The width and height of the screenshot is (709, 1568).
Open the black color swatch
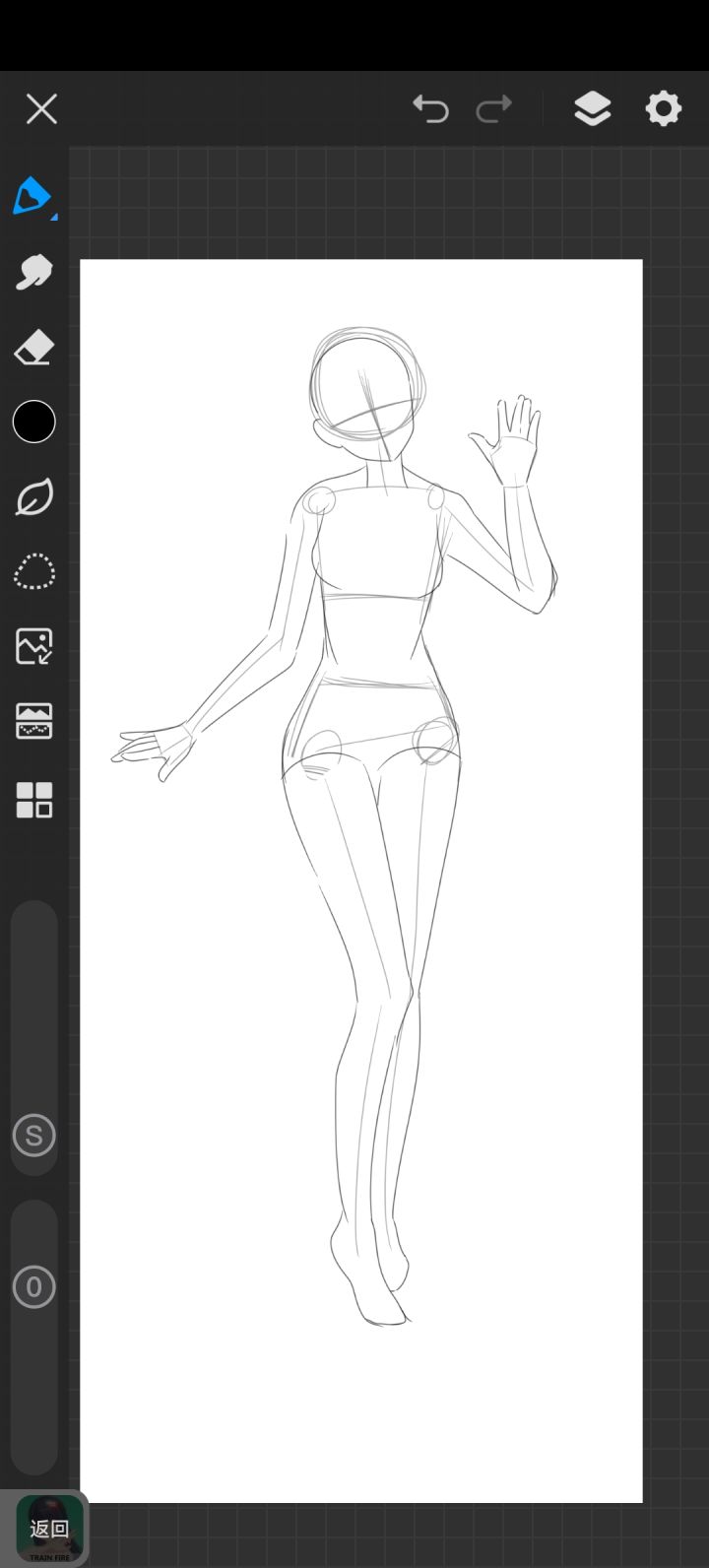point(33,422)
